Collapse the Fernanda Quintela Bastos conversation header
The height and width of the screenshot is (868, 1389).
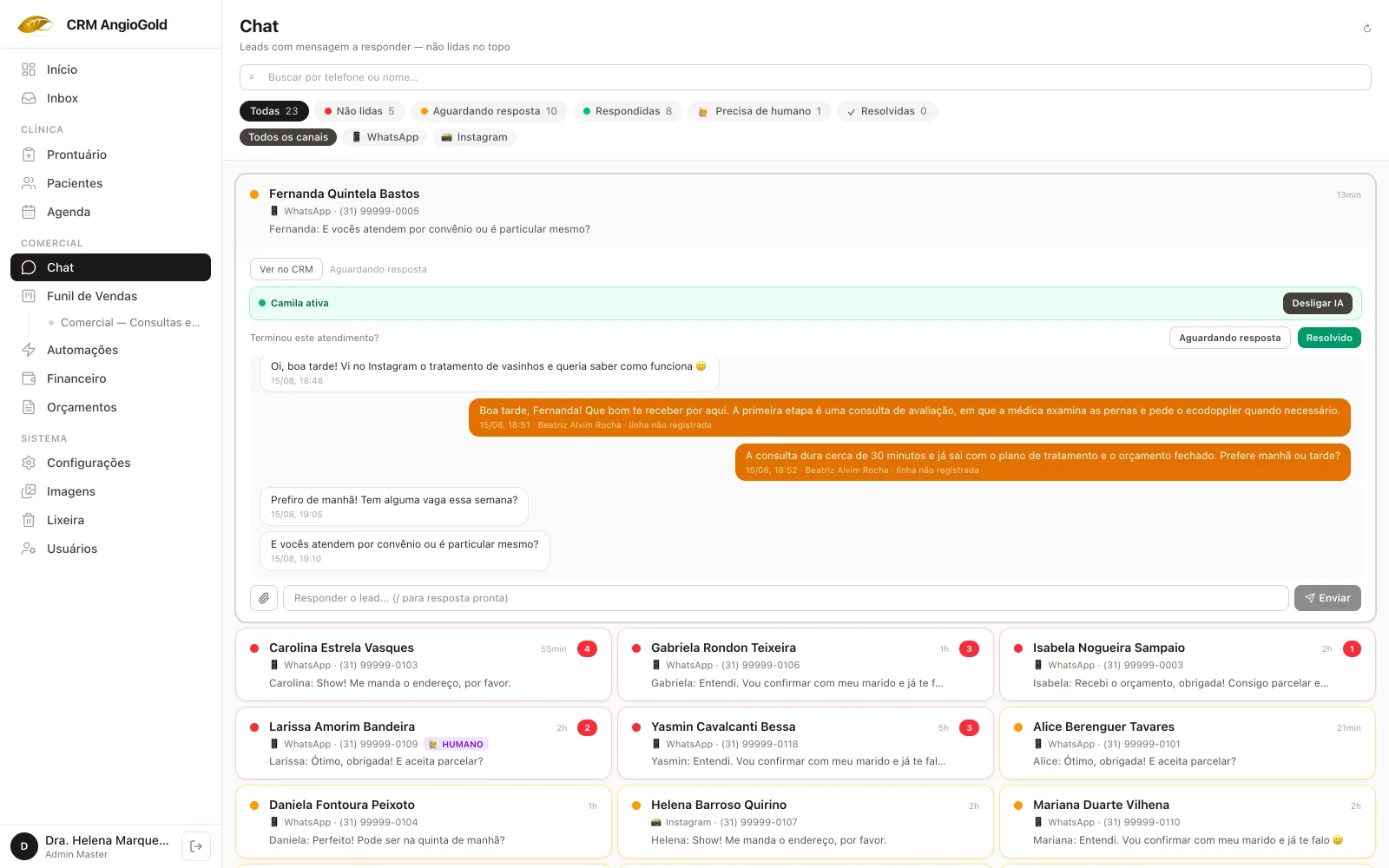(806, 211)
